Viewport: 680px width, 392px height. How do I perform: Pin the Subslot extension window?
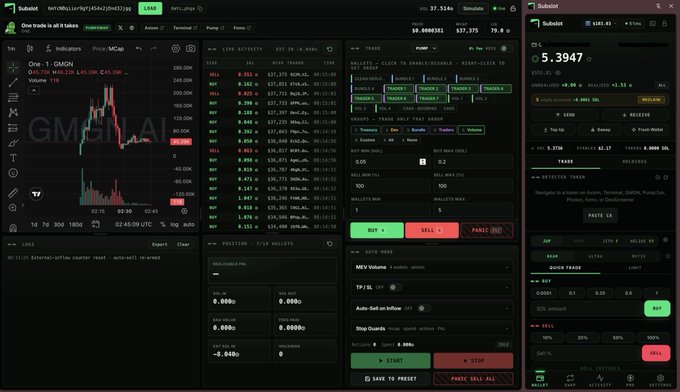658,6
